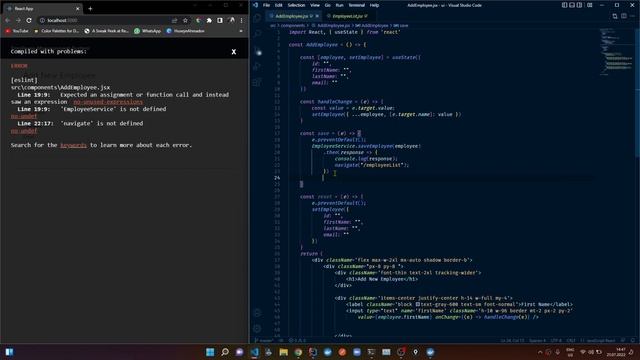Viewport: 640px width, 360px height.
Task: Split the editor right
Action: tap(624, 16)
